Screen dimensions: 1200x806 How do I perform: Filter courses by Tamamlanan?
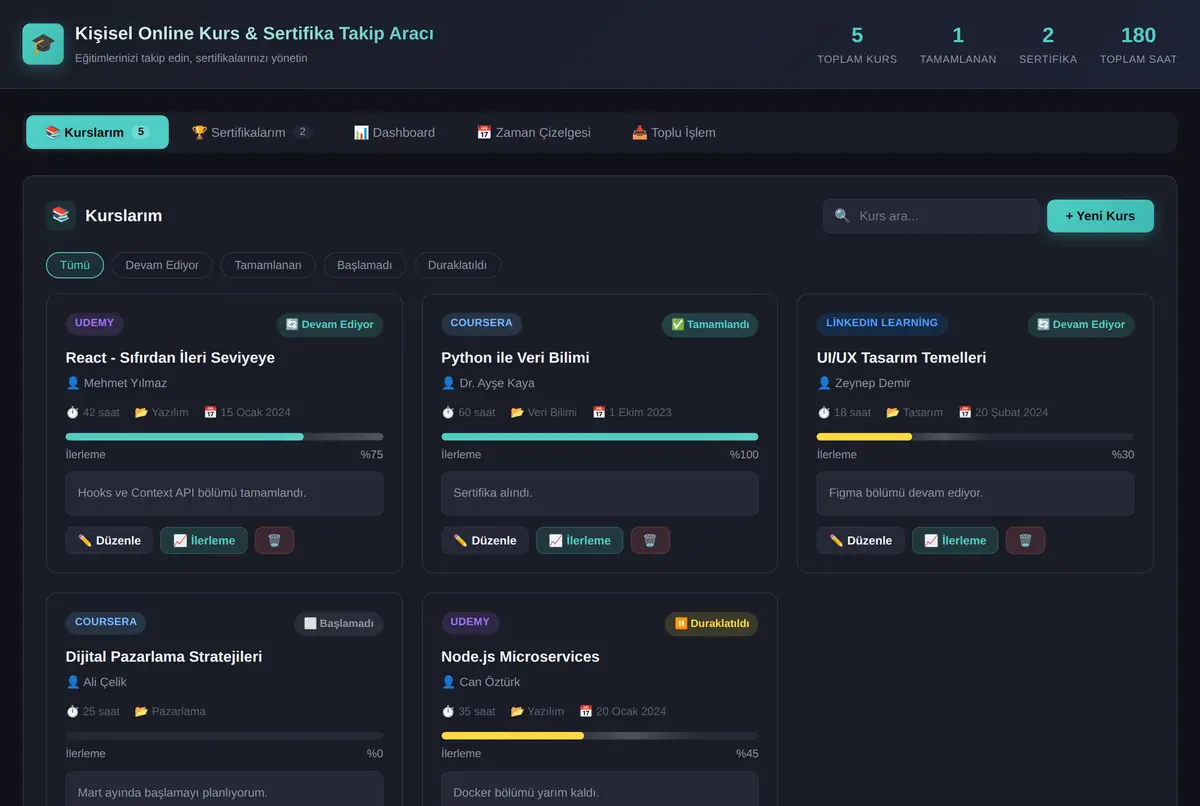tap(268, 265)
